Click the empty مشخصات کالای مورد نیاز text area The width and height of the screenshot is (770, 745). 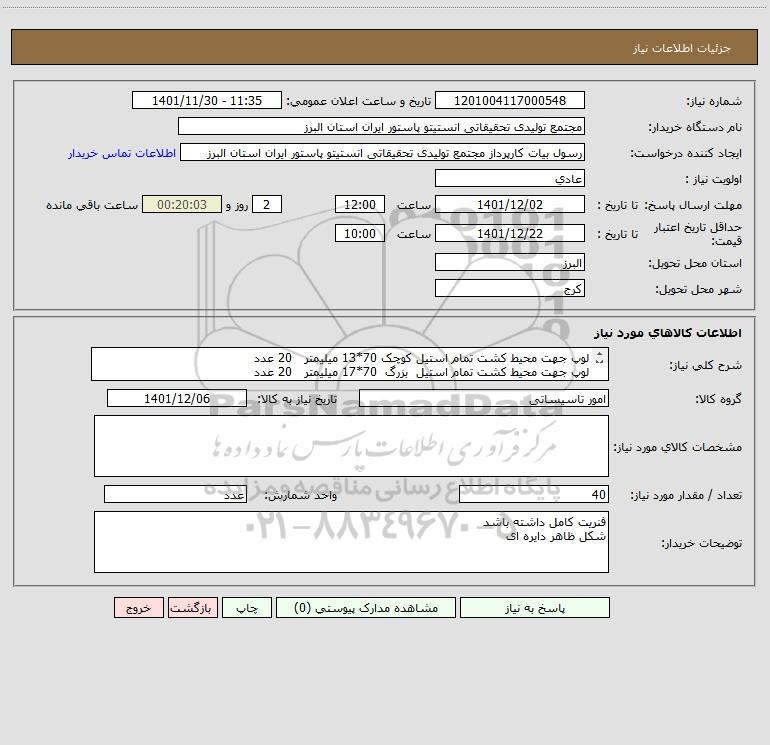pos(351,446)
